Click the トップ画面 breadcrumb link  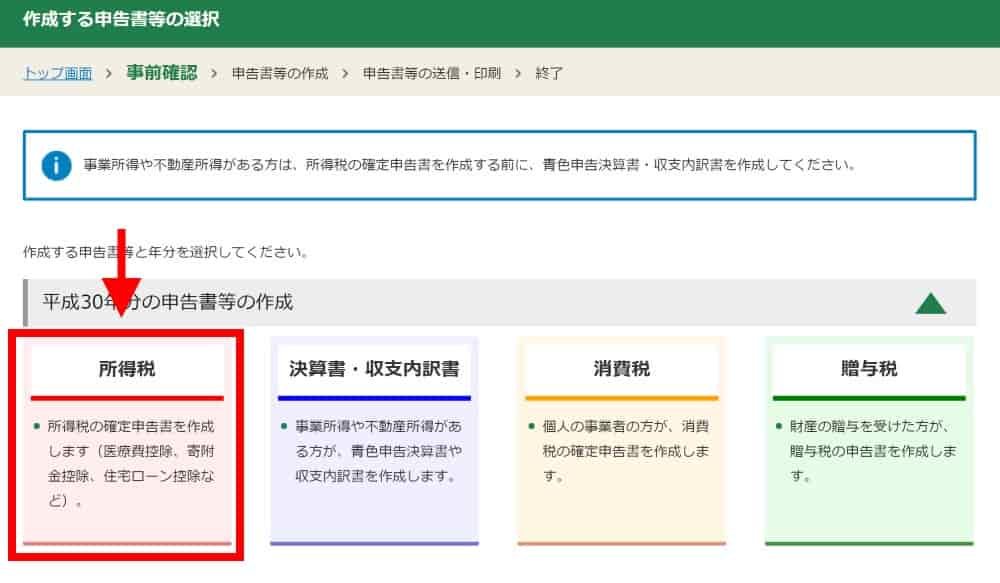coord(57,74)
